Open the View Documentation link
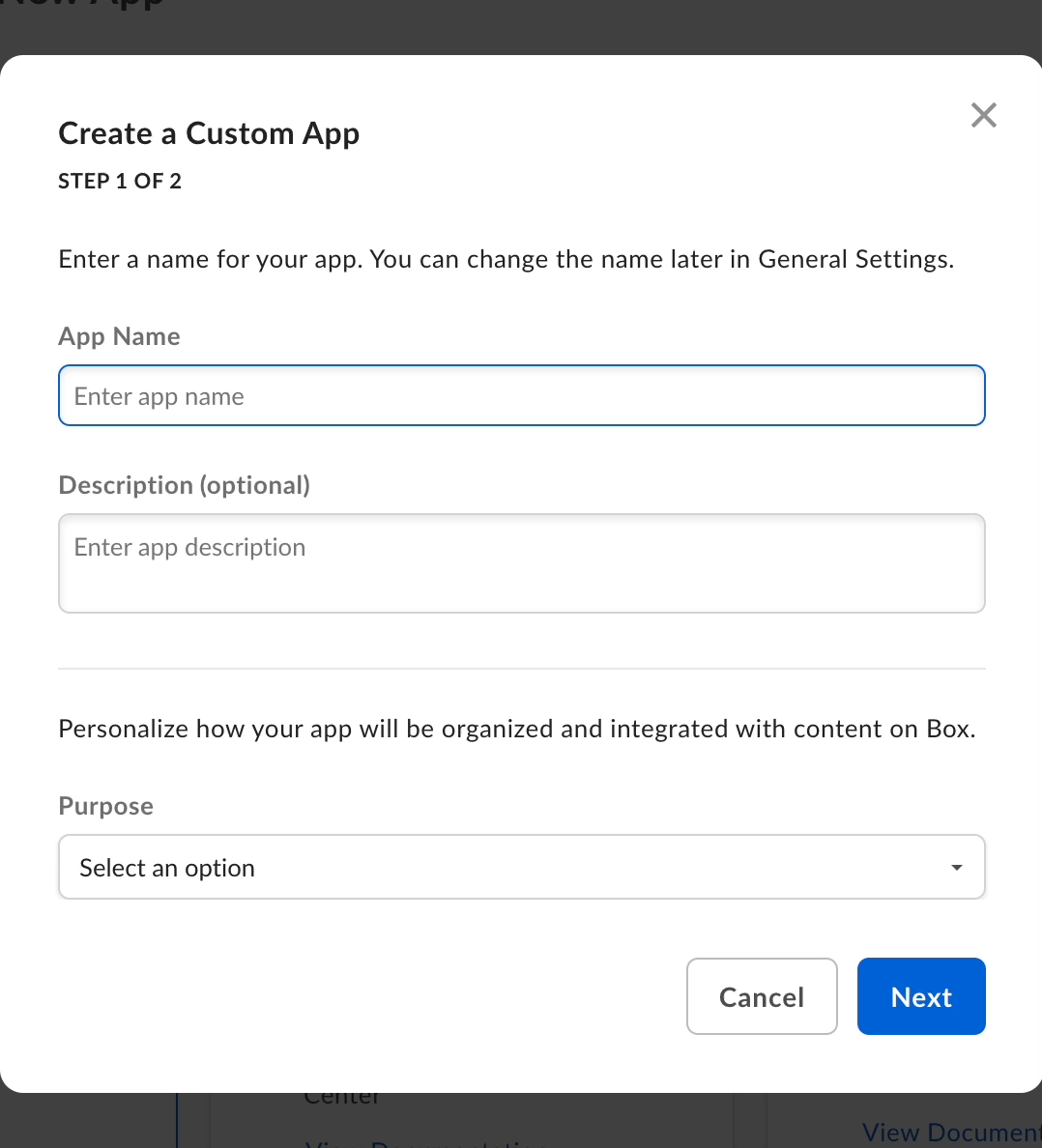The height and width of the screenshot is (1148, 1042). coord(950,1132)
